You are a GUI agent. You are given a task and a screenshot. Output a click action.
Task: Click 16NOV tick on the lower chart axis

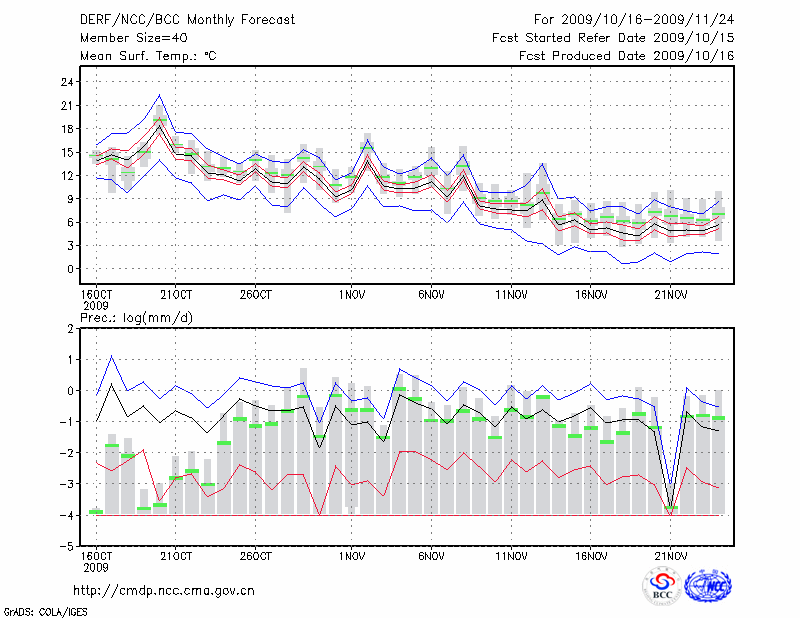[x=591, y=555]
